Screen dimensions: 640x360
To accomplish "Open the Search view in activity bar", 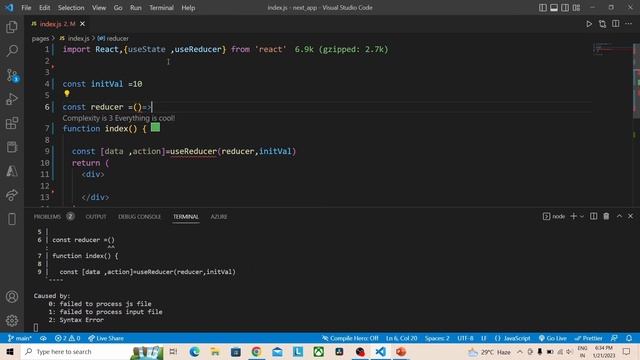I will [12, 51].
